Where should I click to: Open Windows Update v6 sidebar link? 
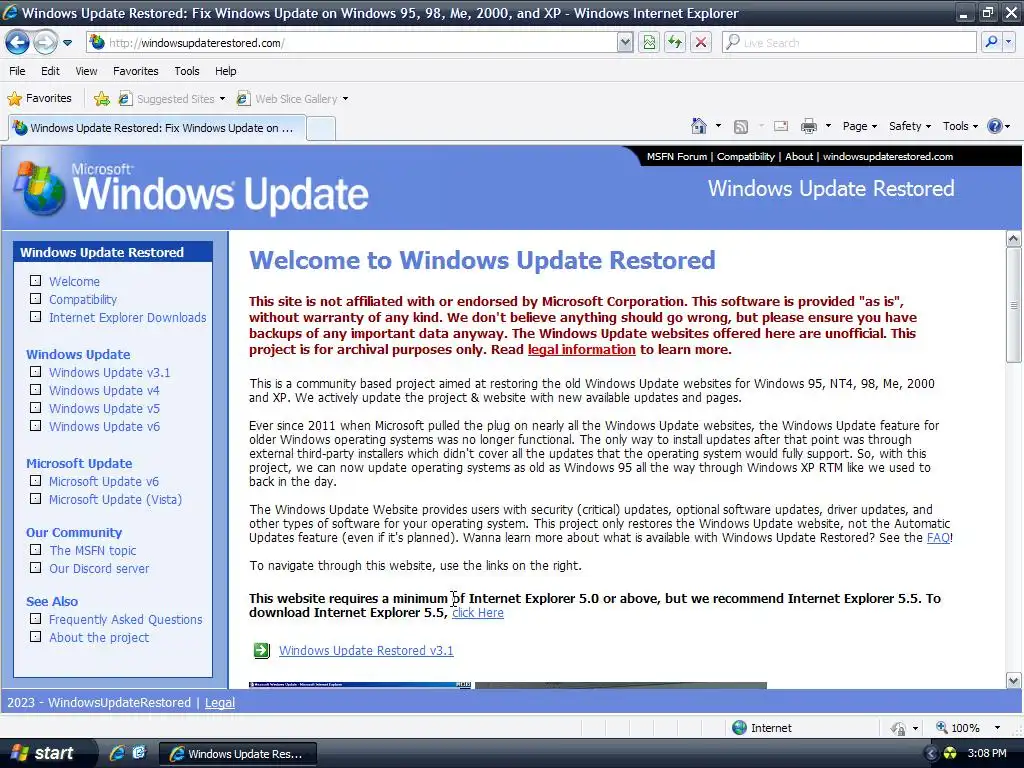pos(104,426)
